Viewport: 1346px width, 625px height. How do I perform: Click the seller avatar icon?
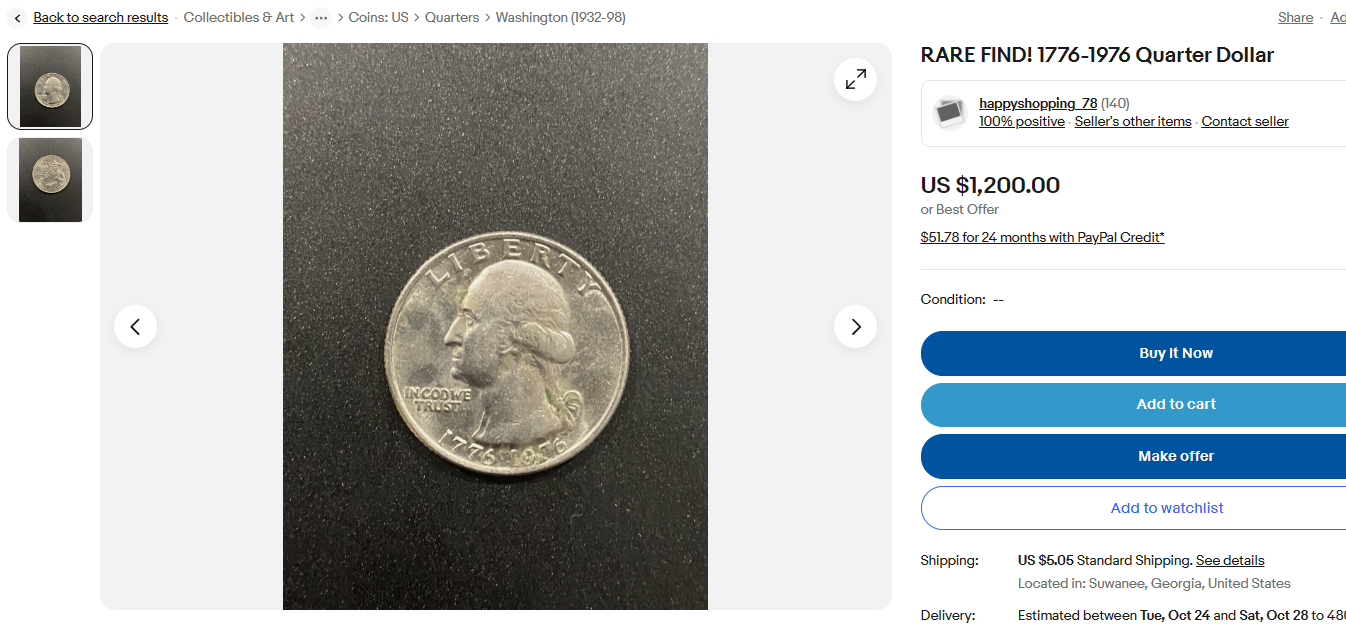(x=949, y=113)
